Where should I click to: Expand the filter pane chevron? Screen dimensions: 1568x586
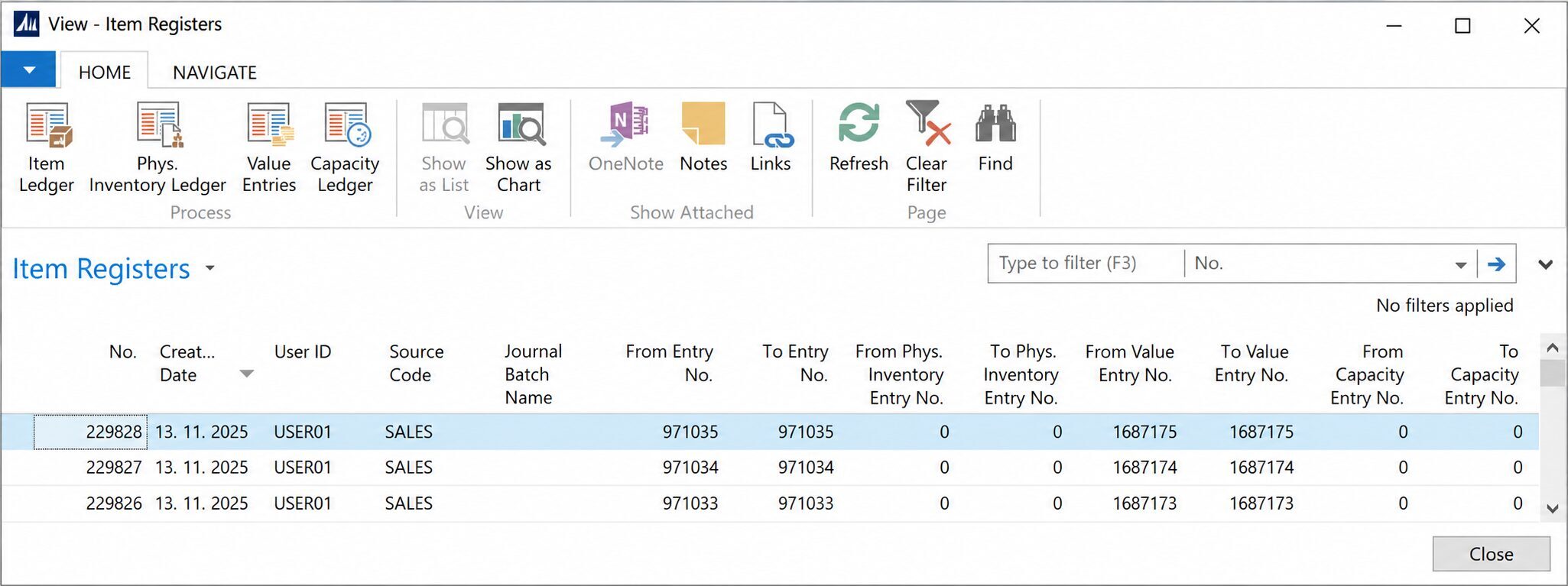pyautogui.click(x=1545, y=264)
